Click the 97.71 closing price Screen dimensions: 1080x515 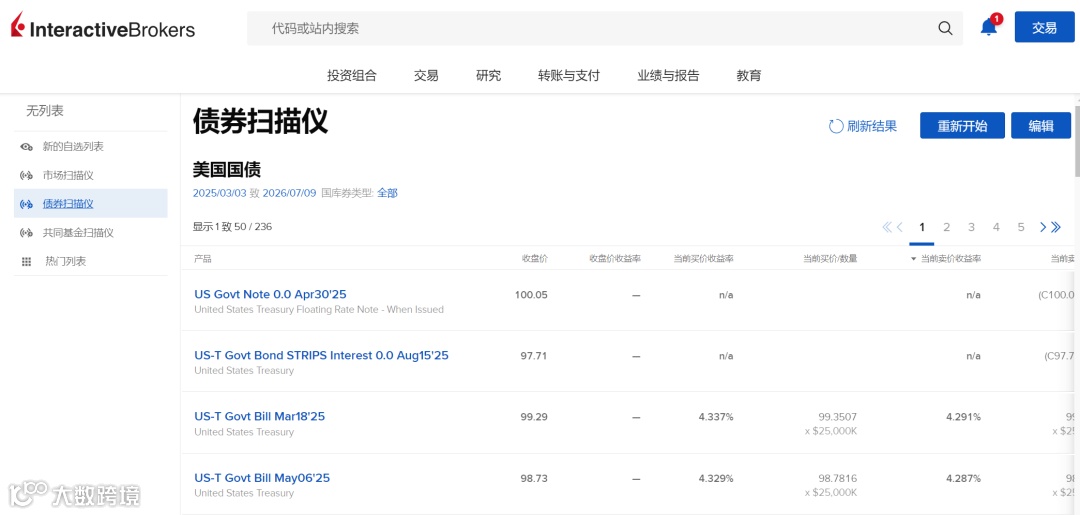534,356
